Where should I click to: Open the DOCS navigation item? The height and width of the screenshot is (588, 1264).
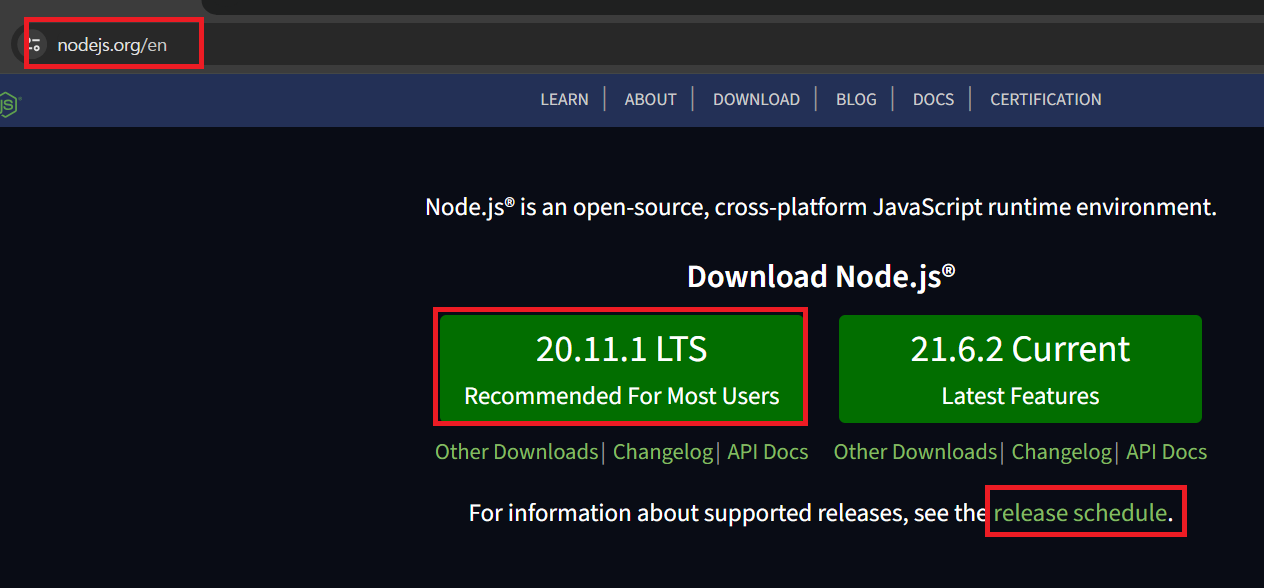(x=933, y=99)
